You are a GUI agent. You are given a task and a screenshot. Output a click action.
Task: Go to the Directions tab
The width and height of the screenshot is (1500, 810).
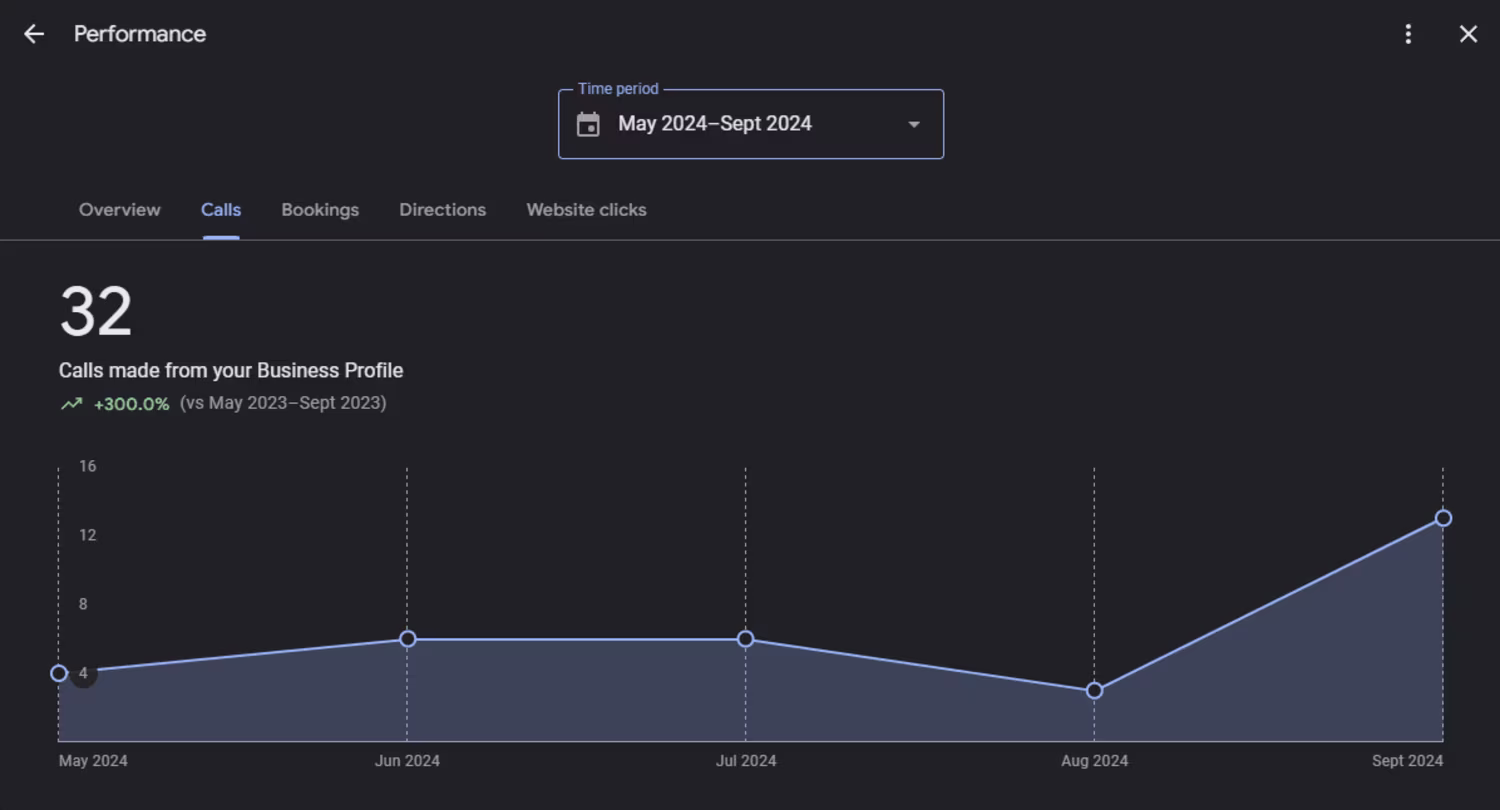[x=443, y=210]
